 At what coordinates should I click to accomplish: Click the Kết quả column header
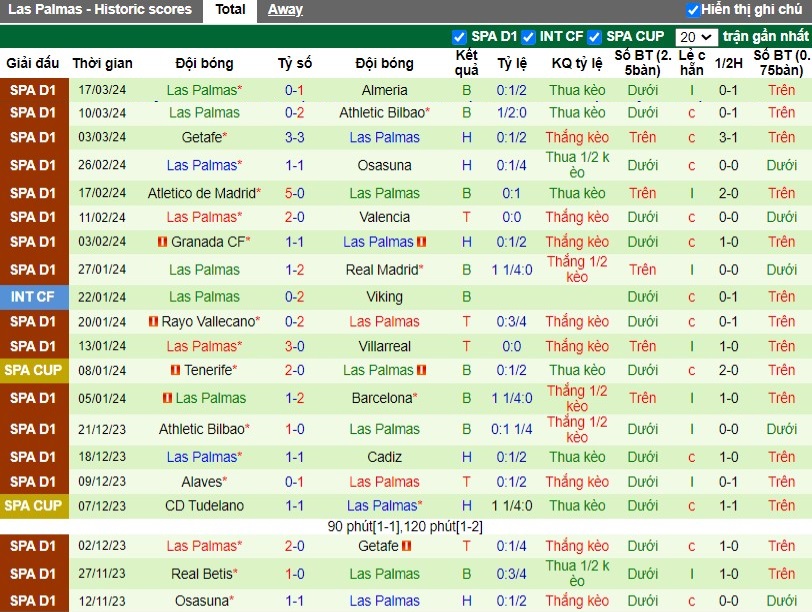point(466,63)
